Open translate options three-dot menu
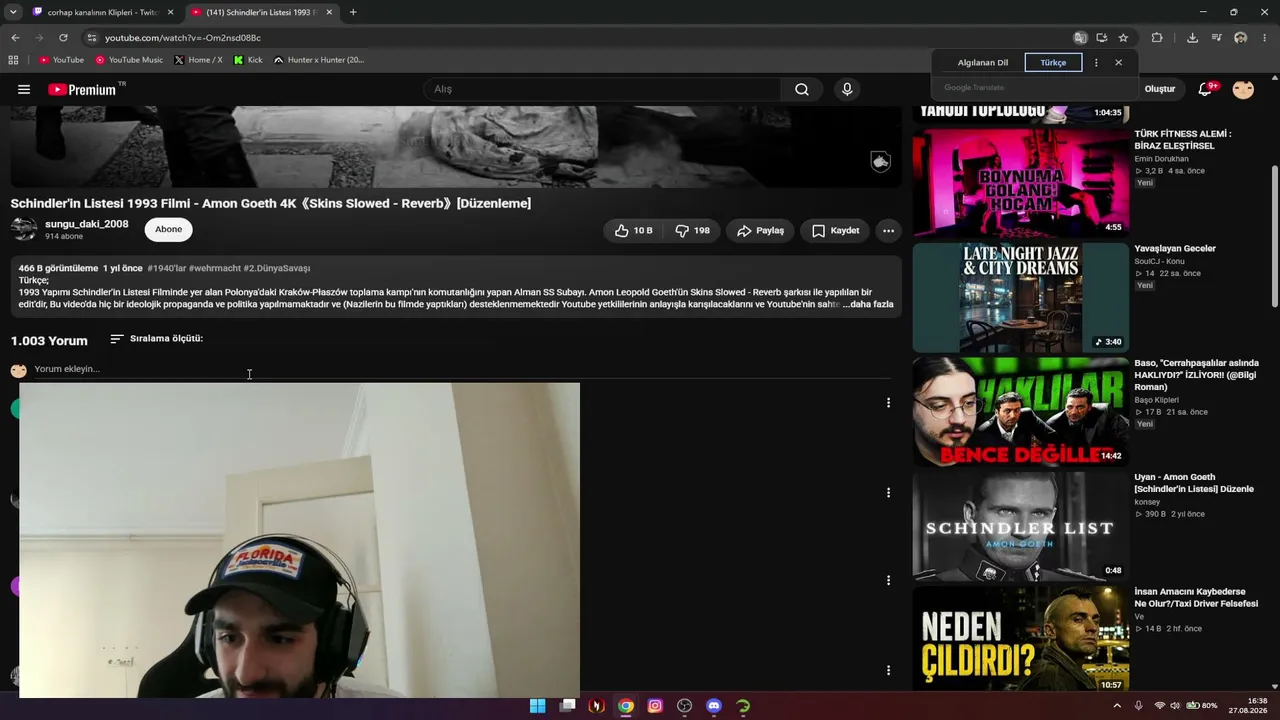This screenshot has width=1280, height=720. click(1096, 62)
